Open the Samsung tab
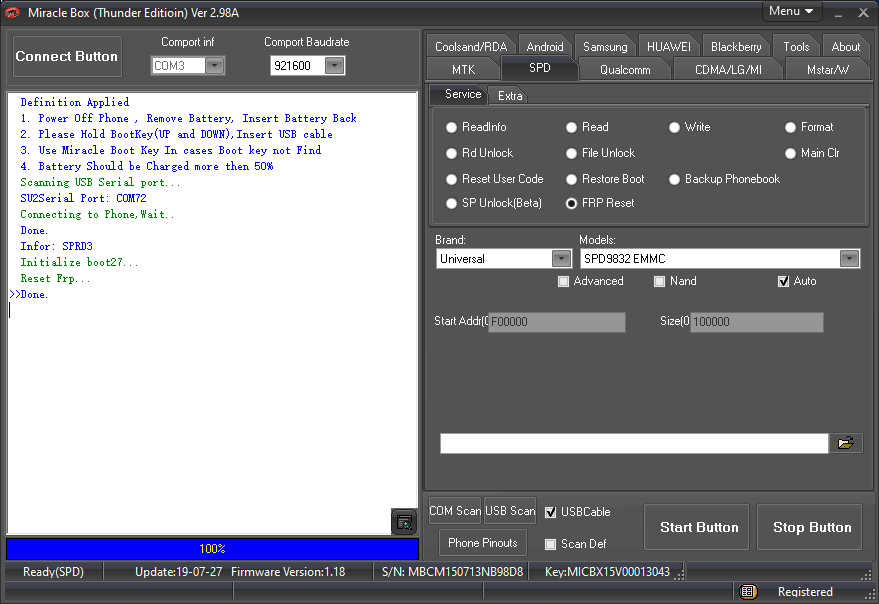 tap(605, 47)
